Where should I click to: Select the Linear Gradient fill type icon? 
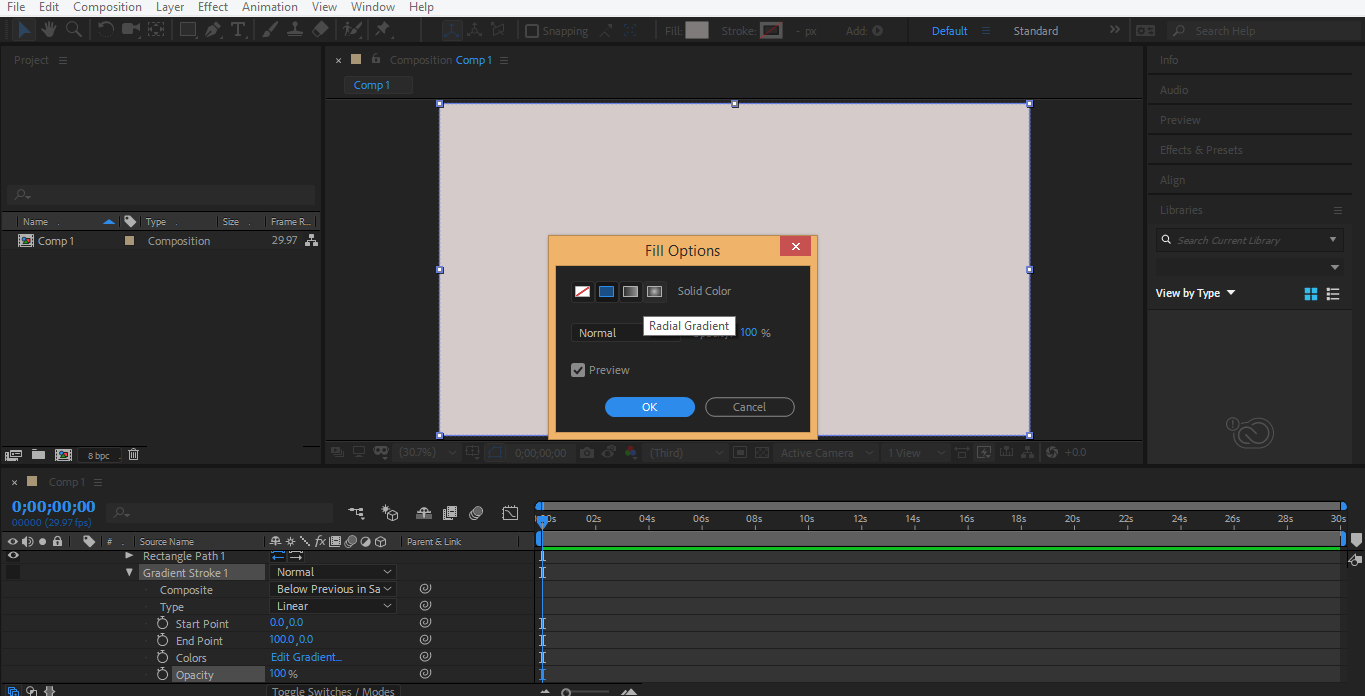[x=630, y=292]
